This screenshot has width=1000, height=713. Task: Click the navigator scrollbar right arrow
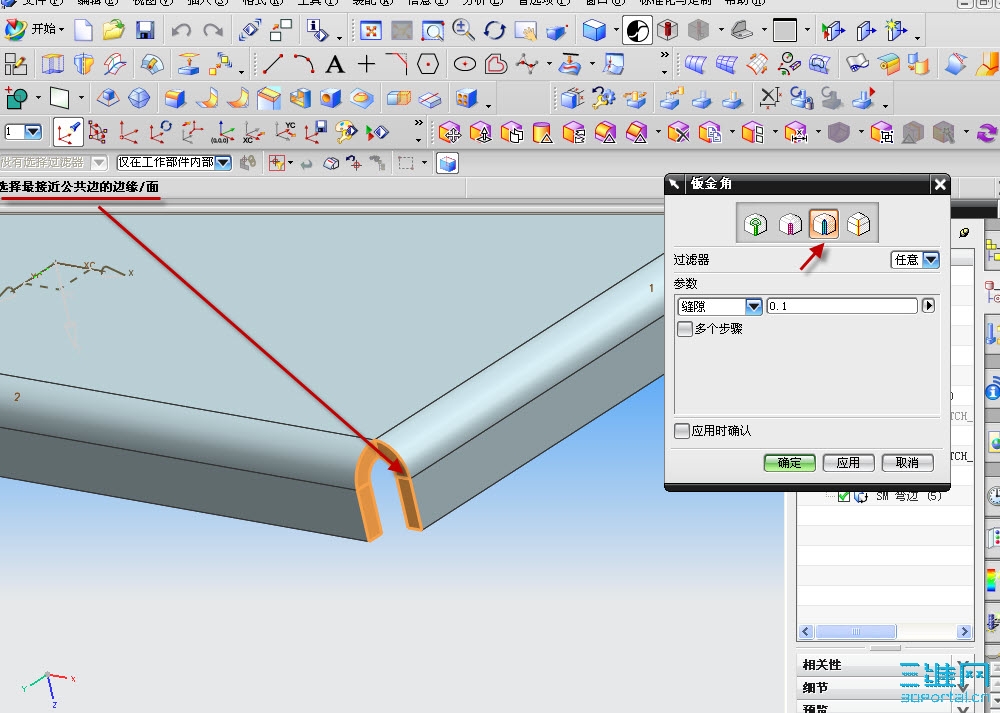click(x=964, y=631)
